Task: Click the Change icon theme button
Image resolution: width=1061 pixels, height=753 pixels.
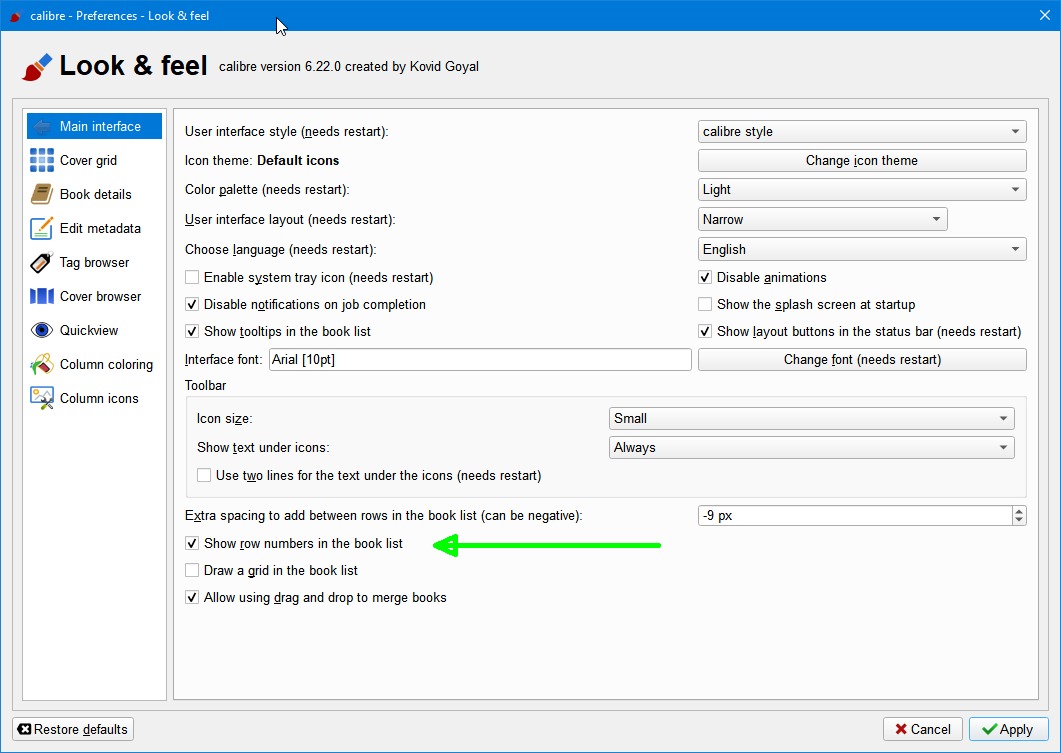Action: point(862,160)
